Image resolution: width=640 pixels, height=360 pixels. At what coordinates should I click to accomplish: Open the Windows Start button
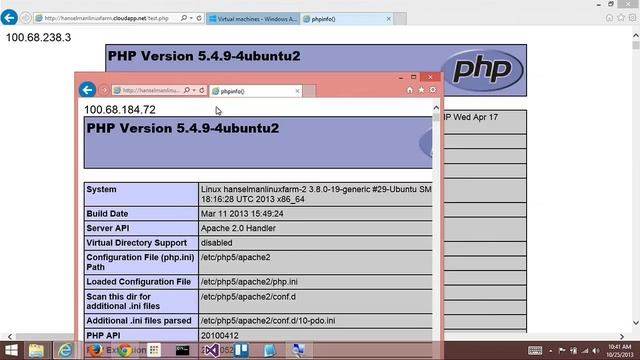click(x=11, y=350)
